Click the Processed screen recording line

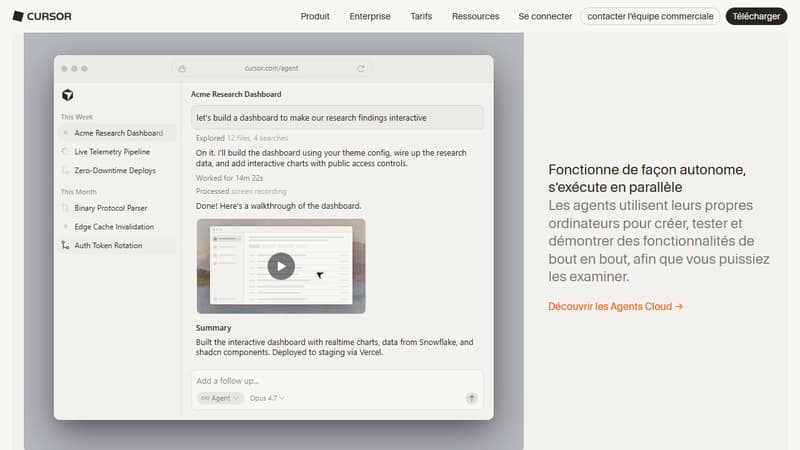coord(241,191)
